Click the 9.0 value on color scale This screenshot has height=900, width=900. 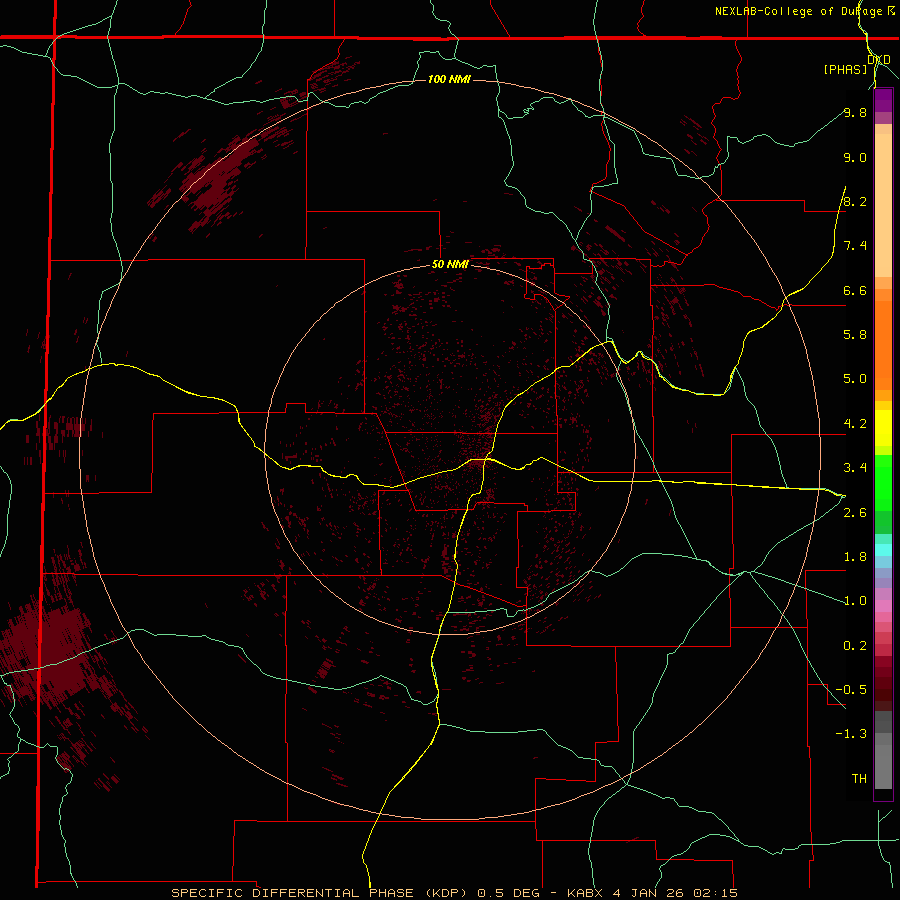[x=855, y=158]
